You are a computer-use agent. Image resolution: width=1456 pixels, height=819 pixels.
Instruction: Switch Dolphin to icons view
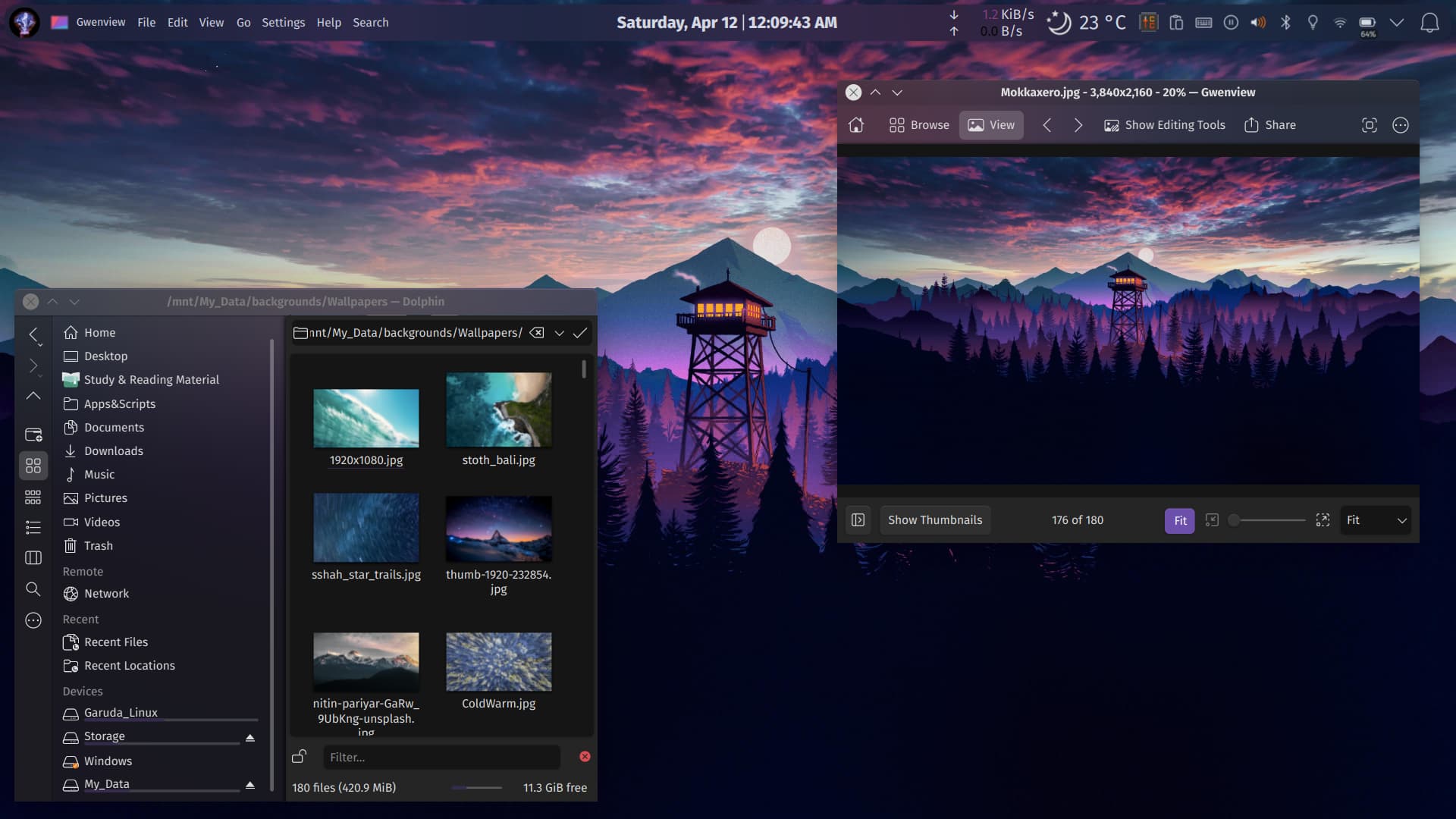(33, 466)
